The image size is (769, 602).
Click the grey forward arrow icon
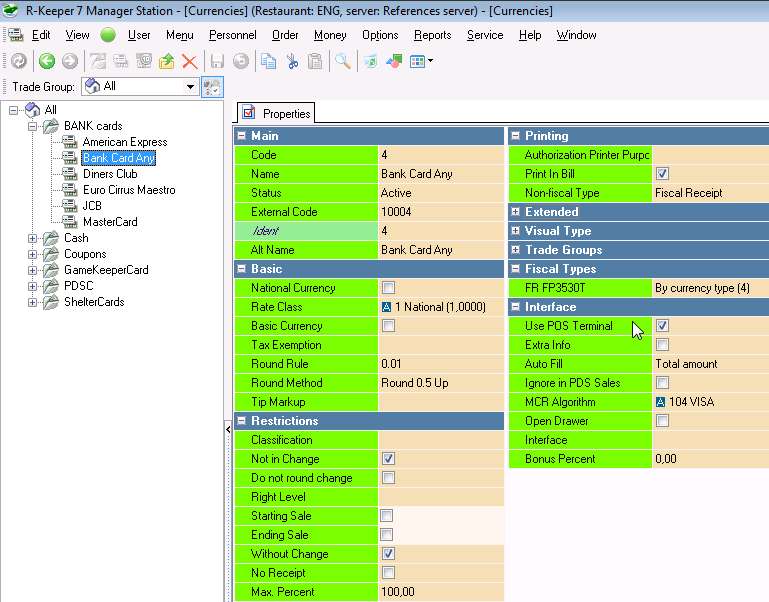(x=70, y=61)
